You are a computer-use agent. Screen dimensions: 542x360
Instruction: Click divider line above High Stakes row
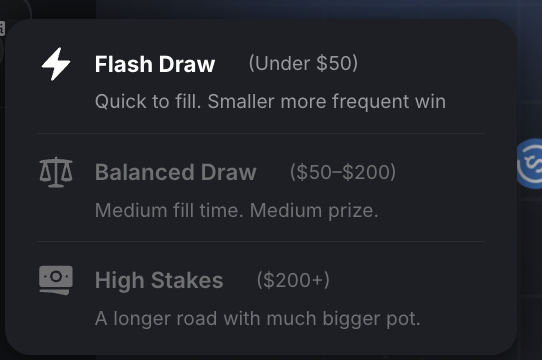[261, 241]
